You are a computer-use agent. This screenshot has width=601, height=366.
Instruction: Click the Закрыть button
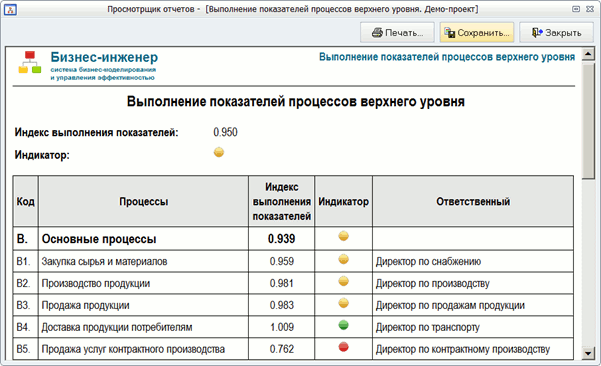556,33
